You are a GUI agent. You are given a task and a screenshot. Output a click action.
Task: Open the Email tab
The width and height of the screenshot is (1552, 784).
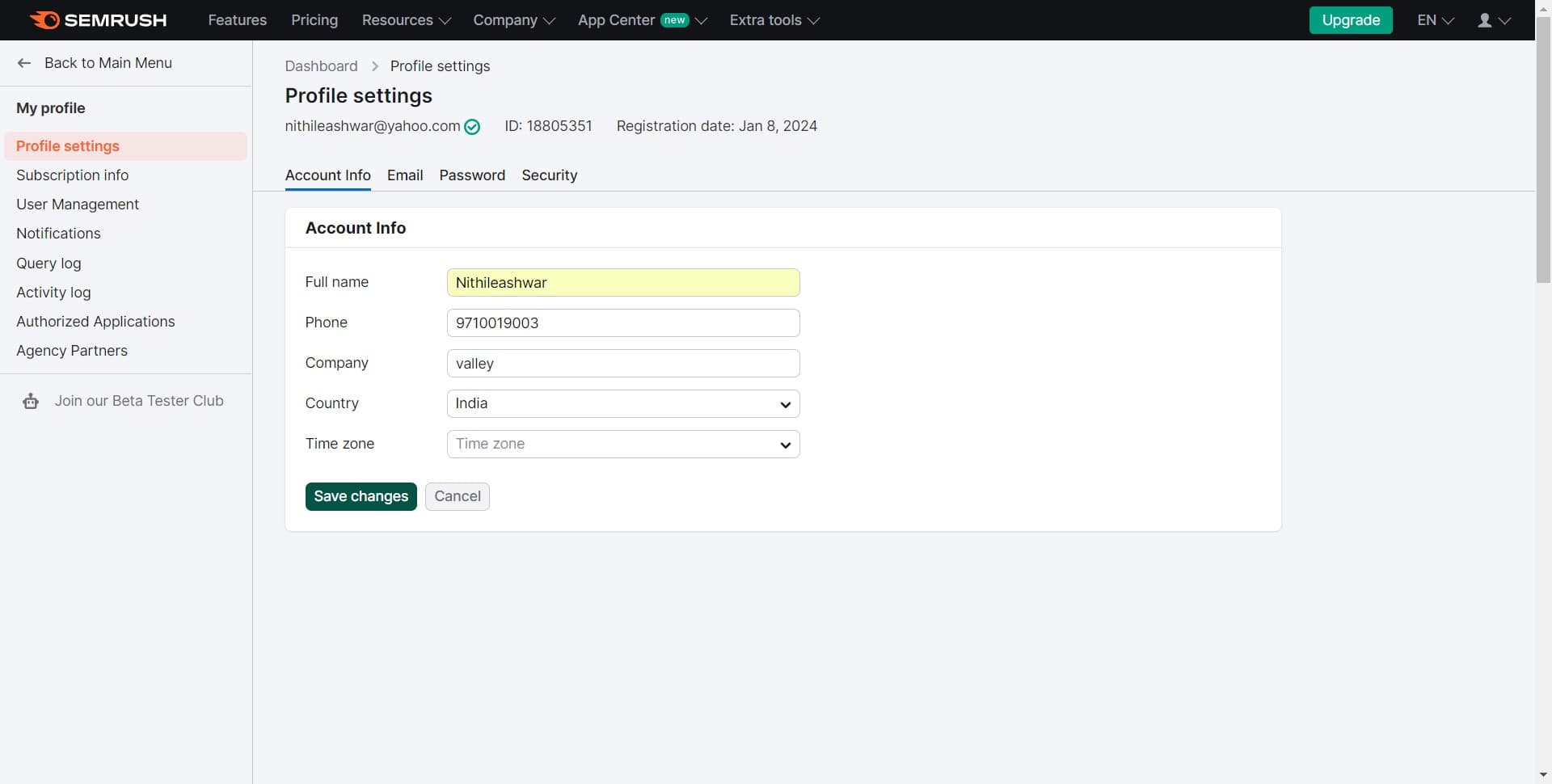pos(405,175)
